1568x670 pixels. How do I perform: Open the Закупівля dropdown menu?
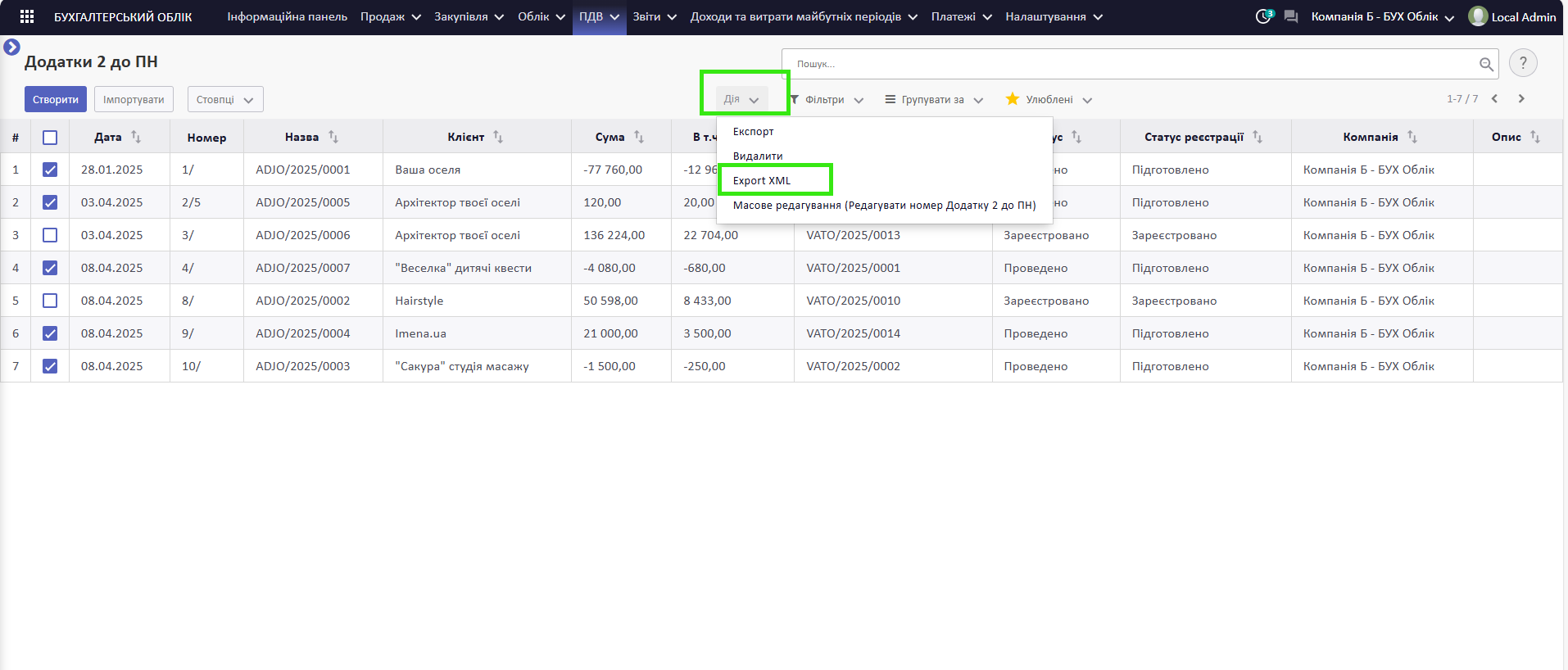tap(469, 16)
